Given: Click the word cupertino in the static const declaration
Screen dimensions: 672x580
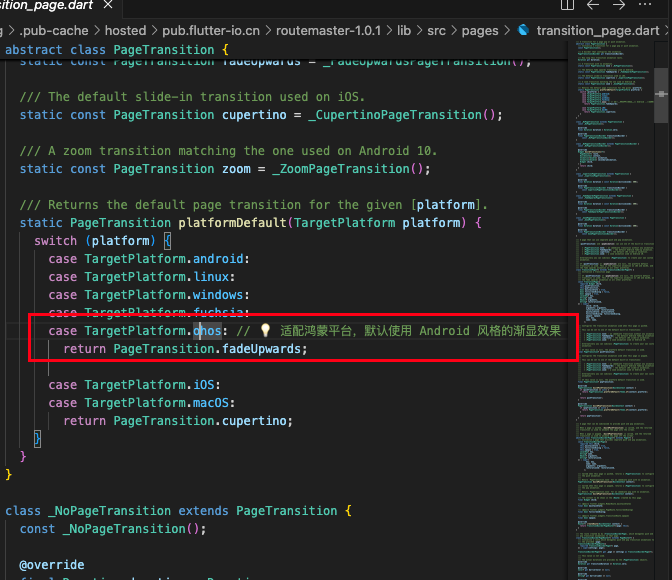Looking at the screenshot, I should tap(254, 115).
